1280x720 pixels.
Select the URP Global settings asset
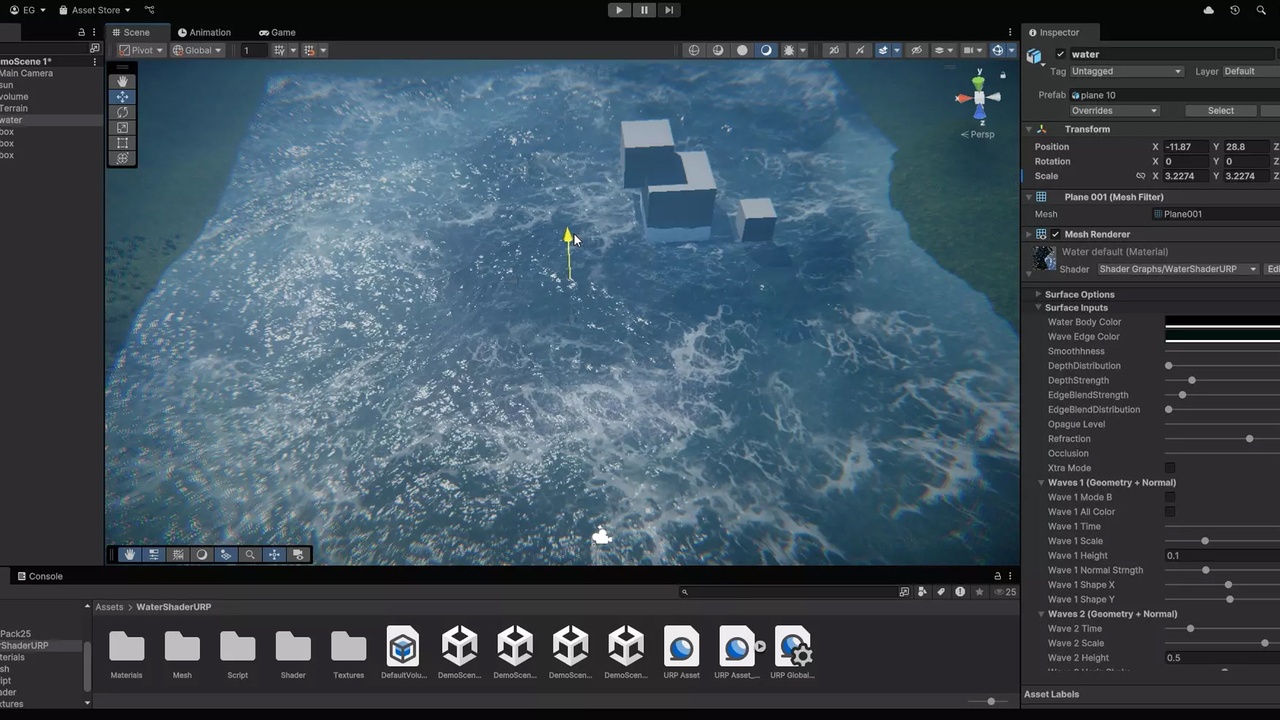(x=792, y=653)
